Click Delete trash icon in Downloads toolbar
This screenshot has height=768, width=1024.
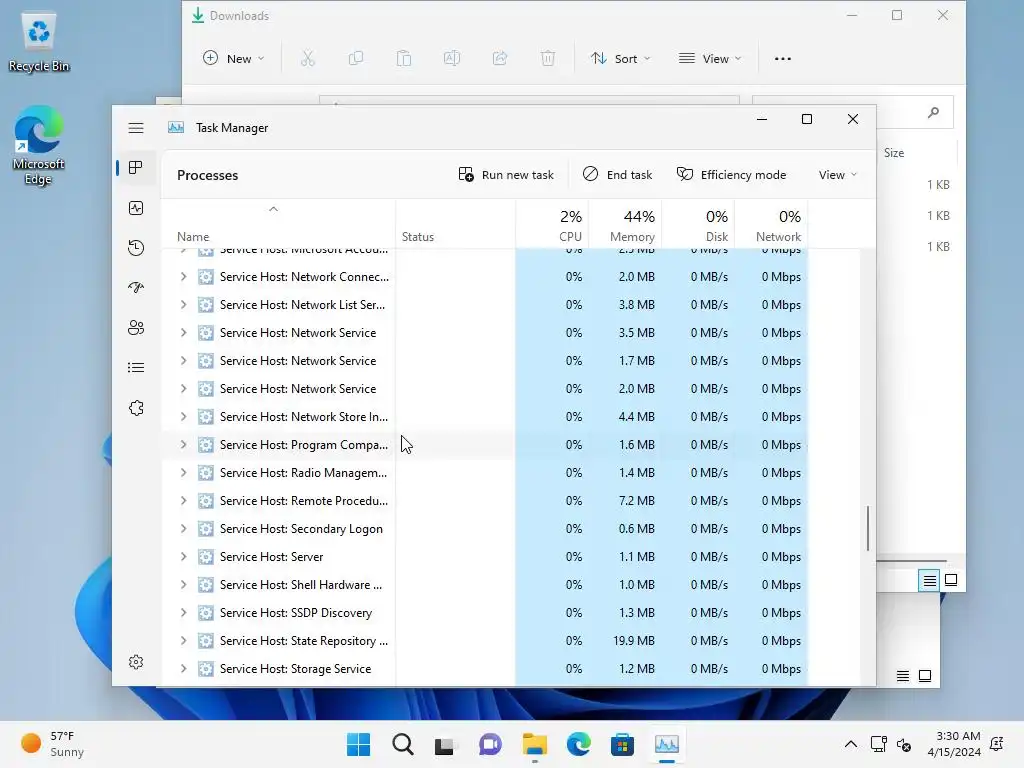pyautogui.click(x=548, y=59)
